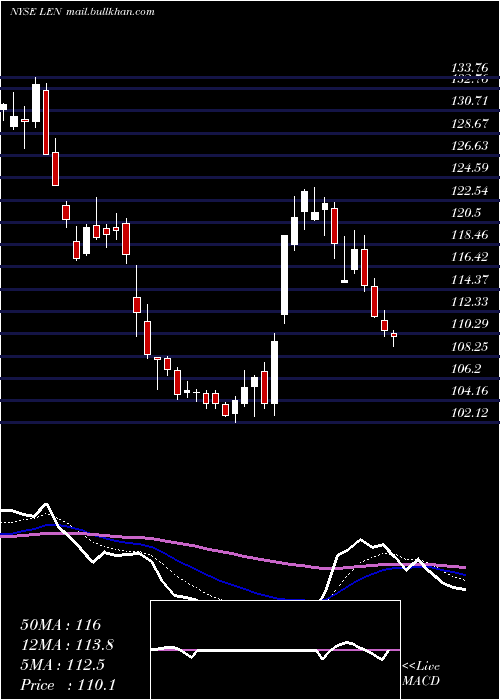Screen dimensions: 500x700
Task: Click the NYSE LEN mail.bullkhan.com header text
Action: [x=82, y=12]
